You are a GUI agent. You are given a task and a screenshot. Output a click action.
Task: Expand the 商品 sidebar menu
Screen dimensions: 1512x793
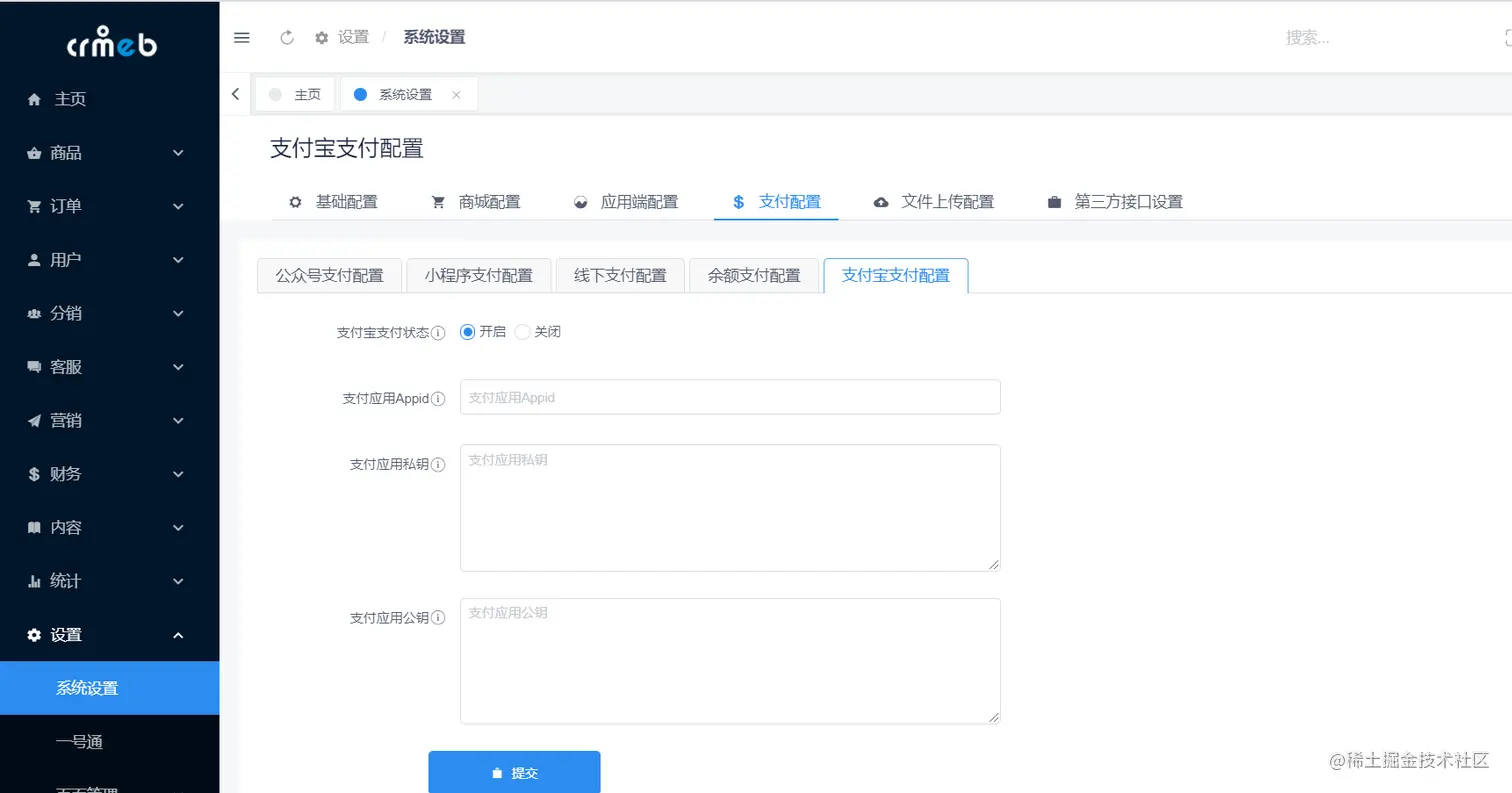pos(178,153)
